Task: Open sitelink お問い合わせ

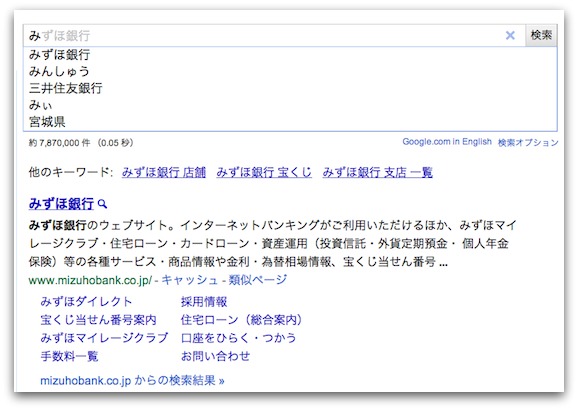Action: (x=215, y=356)
